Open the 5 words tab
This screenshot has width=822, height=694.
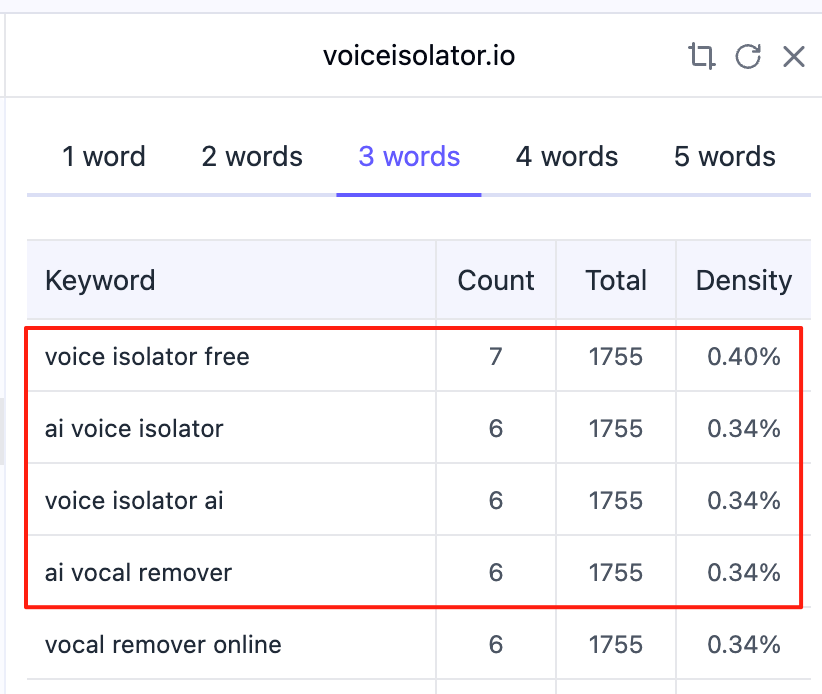click(725, 157)
